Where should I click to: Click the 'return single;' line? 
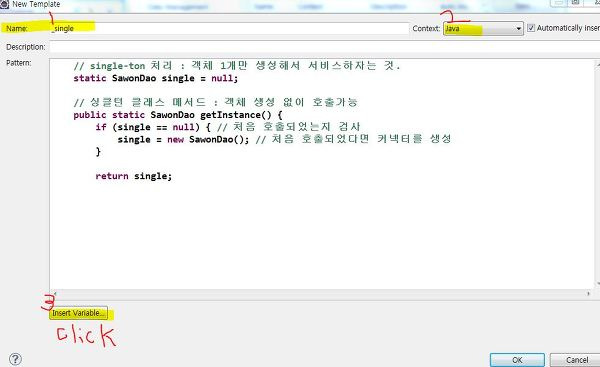[x=134, y=176]
